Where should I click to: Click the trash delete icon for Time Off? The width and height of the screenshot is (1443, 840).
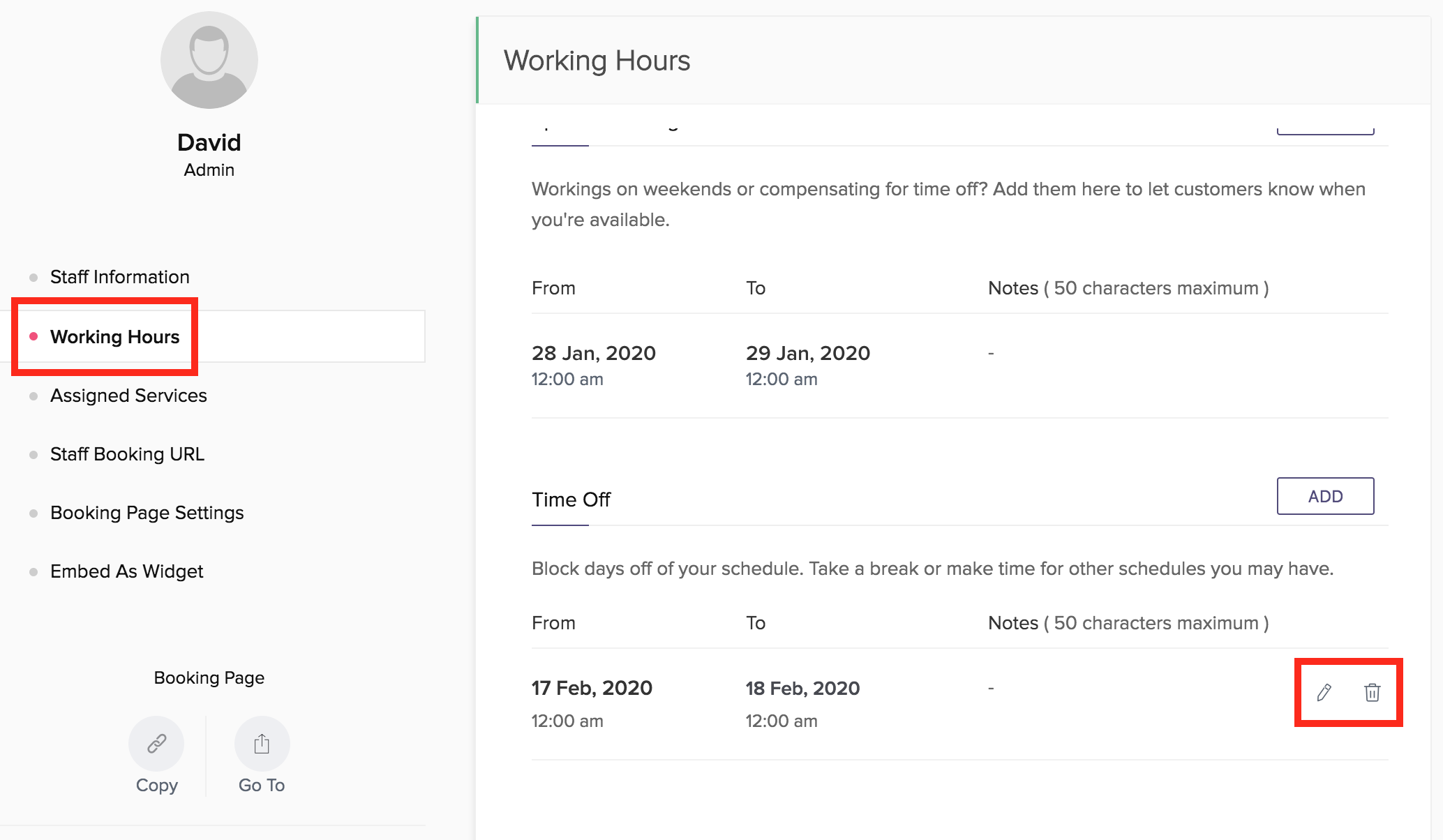pyautogui.click(x=1372, y=692)
